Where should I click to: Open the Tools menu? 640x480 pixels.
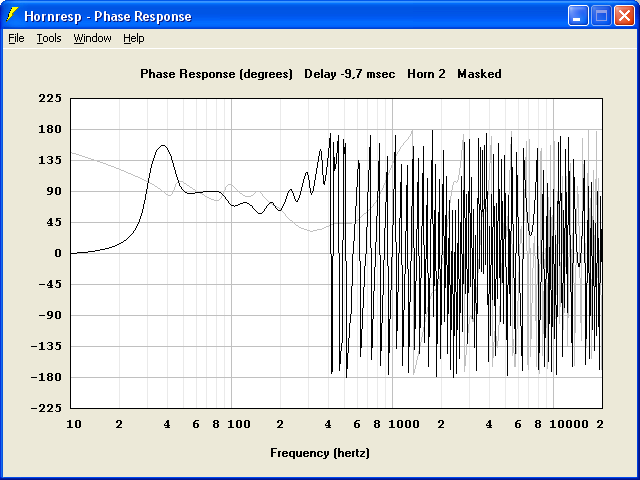49,38
